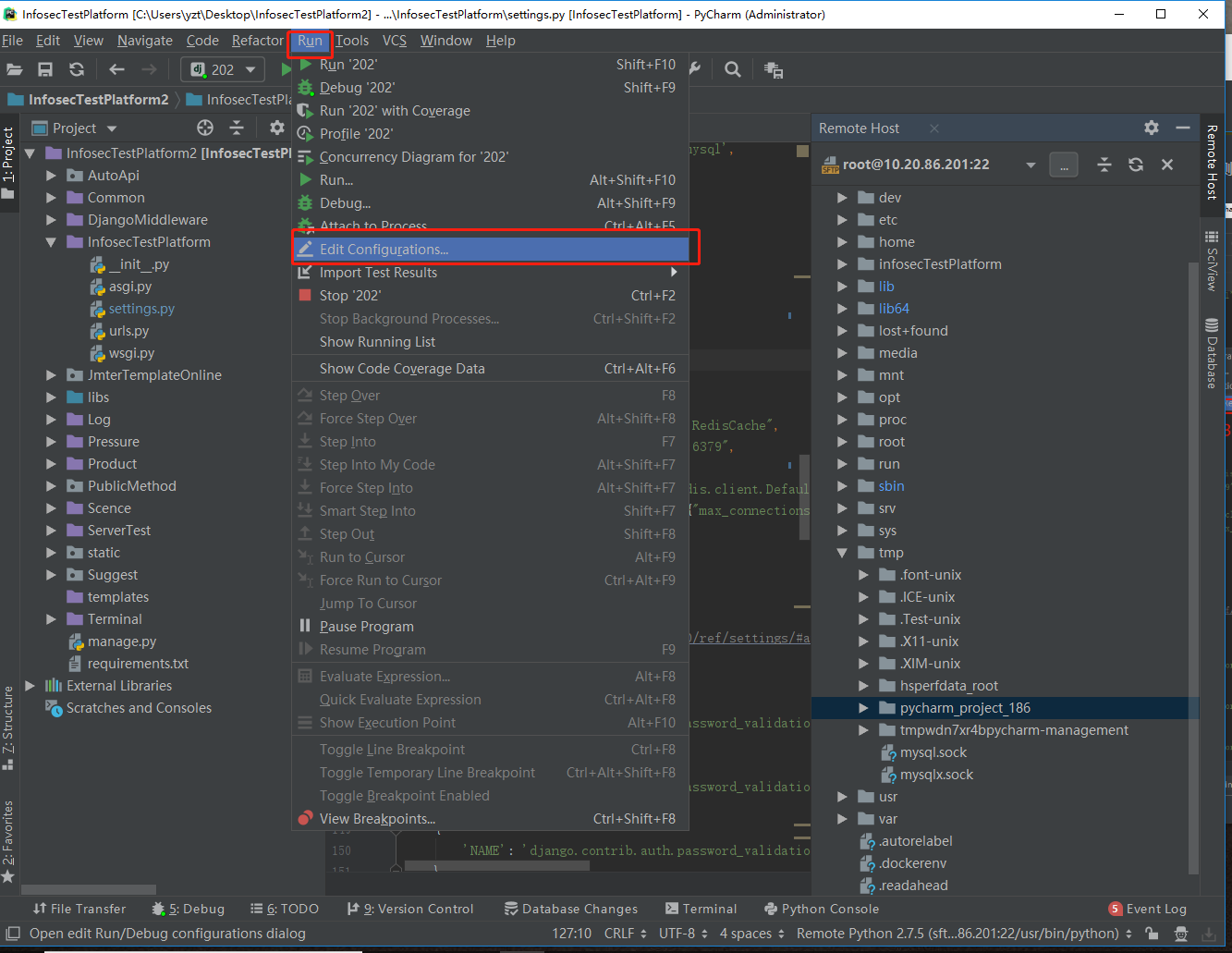Open the Structure side tab

[x=8, y=728]
